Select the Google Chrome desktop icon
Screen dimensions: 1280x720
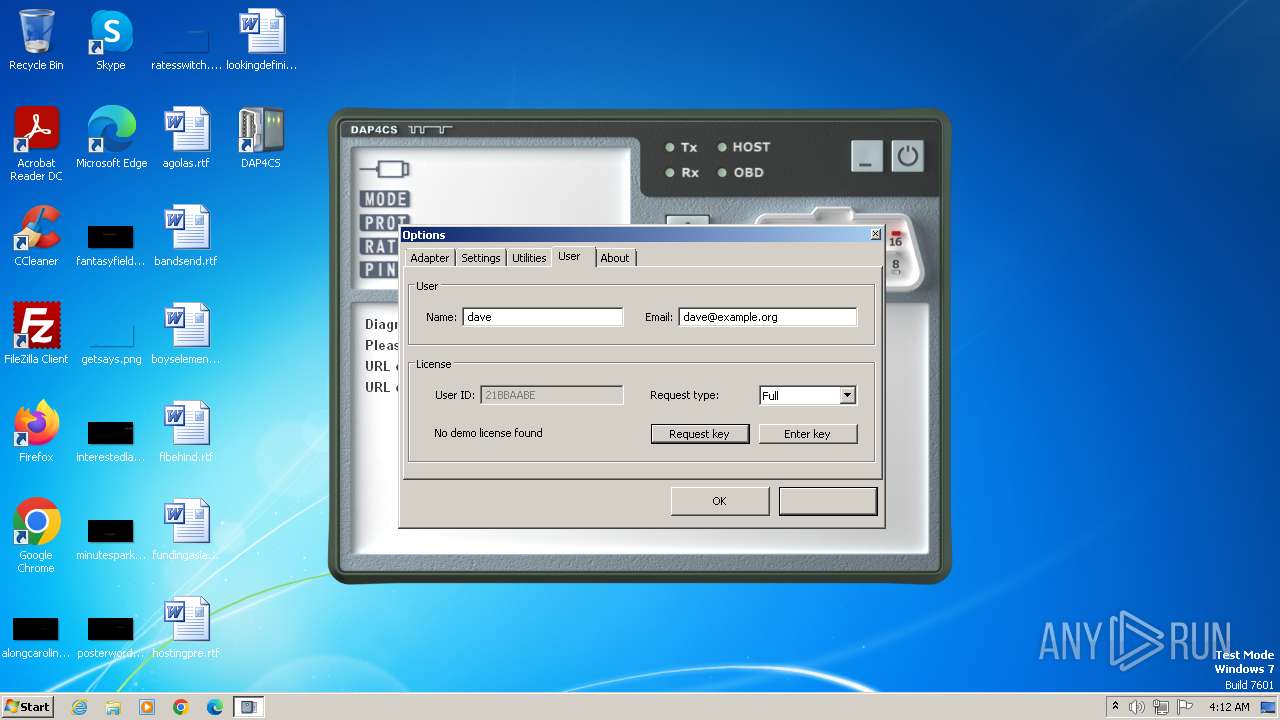(36, 536)
